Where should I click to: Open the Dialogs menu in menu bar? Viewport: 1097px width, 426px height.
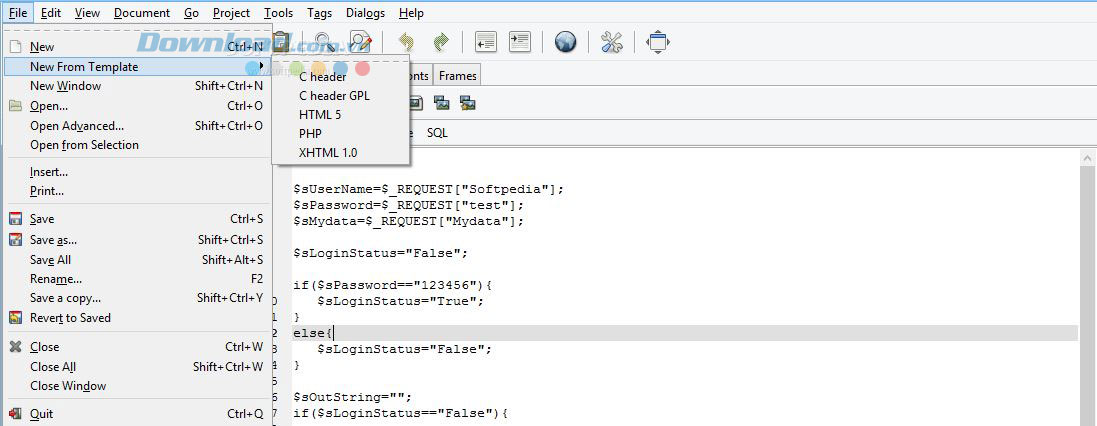coord(365,13)
